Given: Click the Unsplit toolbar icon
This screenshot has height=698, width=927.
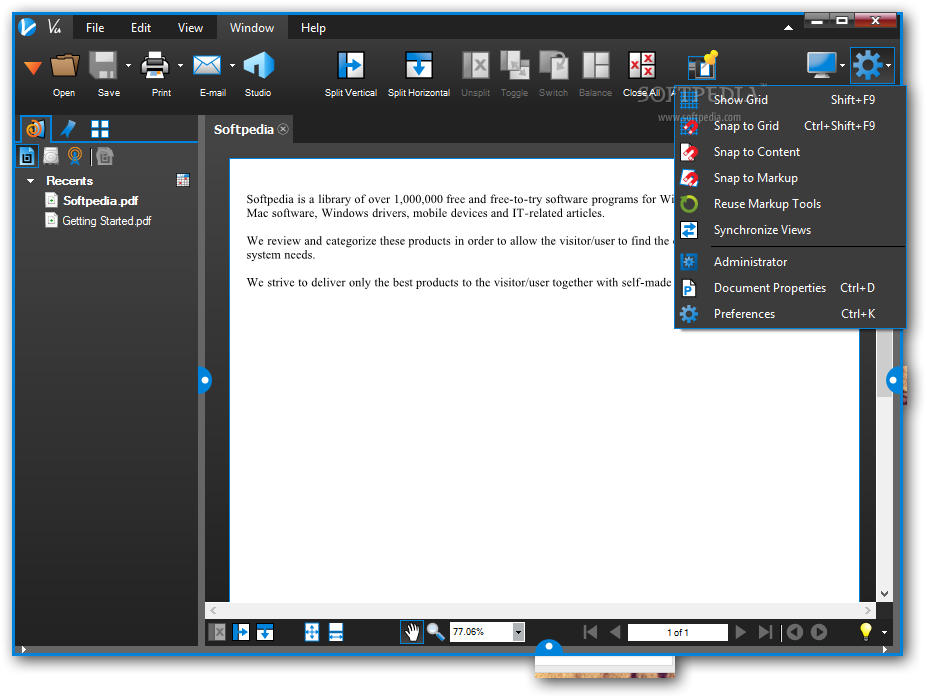Looking at the screenshot, I should tap(475, 65).
